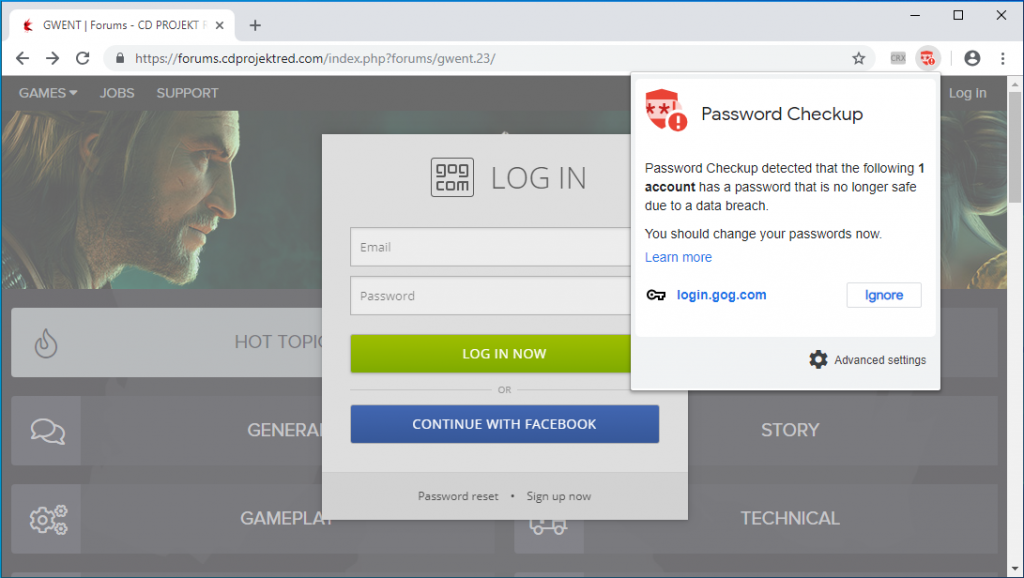Click the Advanced settings gear icon
This screenshot has width=1024, height=578.
818,359
